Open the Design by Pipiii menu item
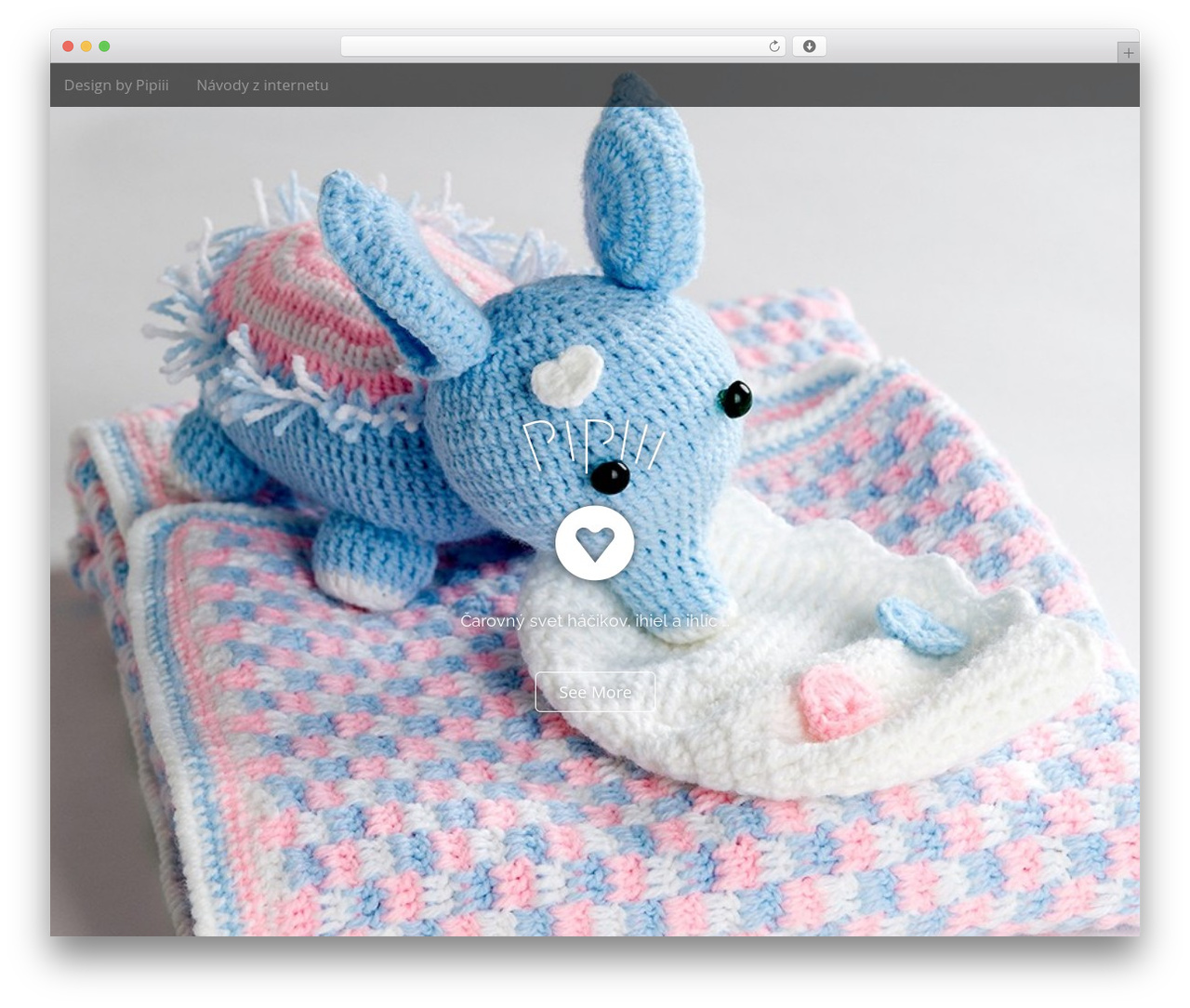Viewport: 1190px width, 1008px height. click(116, 85)
